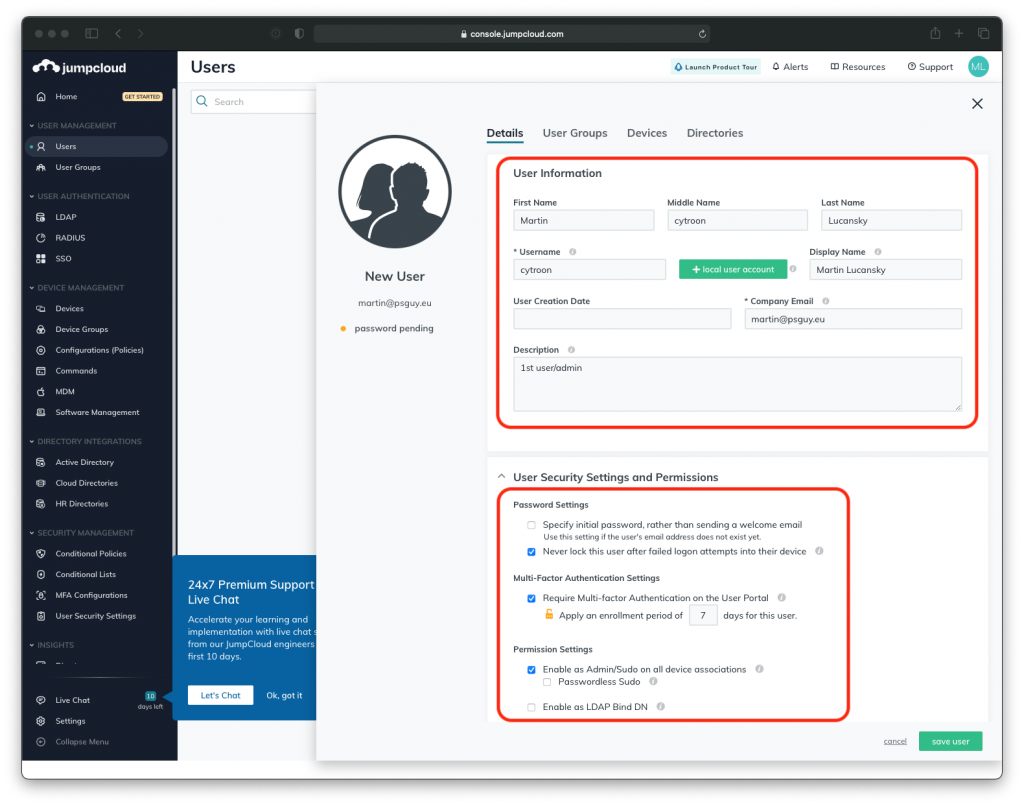Viewport: 1024px width, 806px height.
Task: Switch to the Devices tab
Action: point(647,133)
